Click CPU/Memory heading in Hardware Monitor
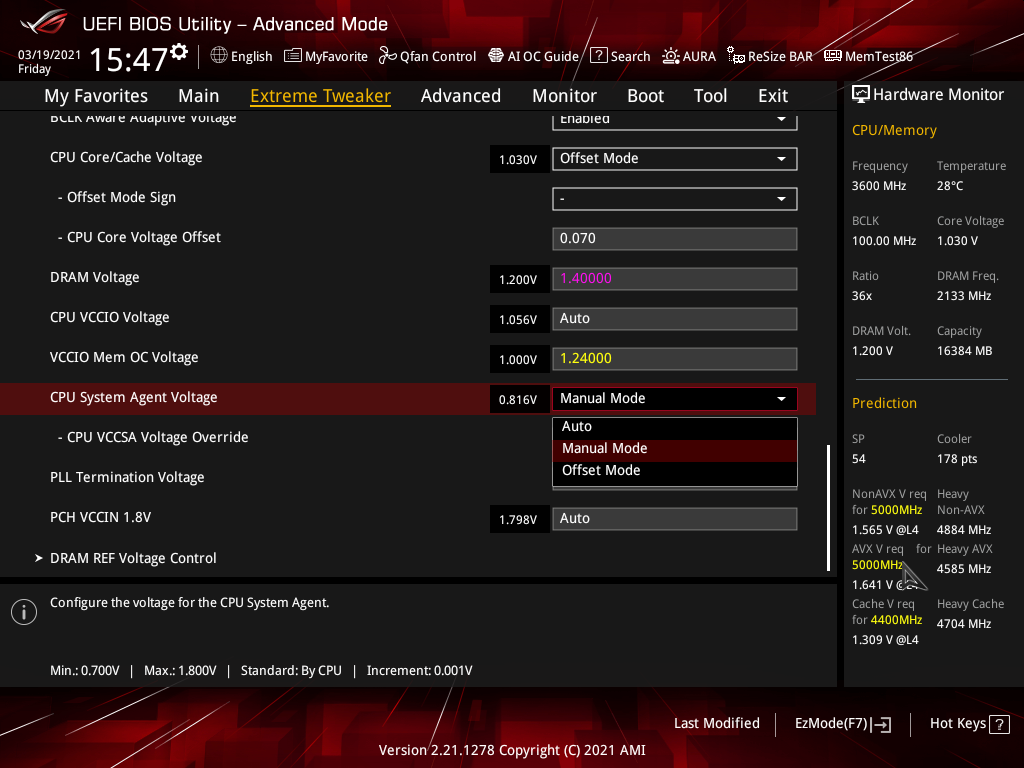 coord(894,130)
